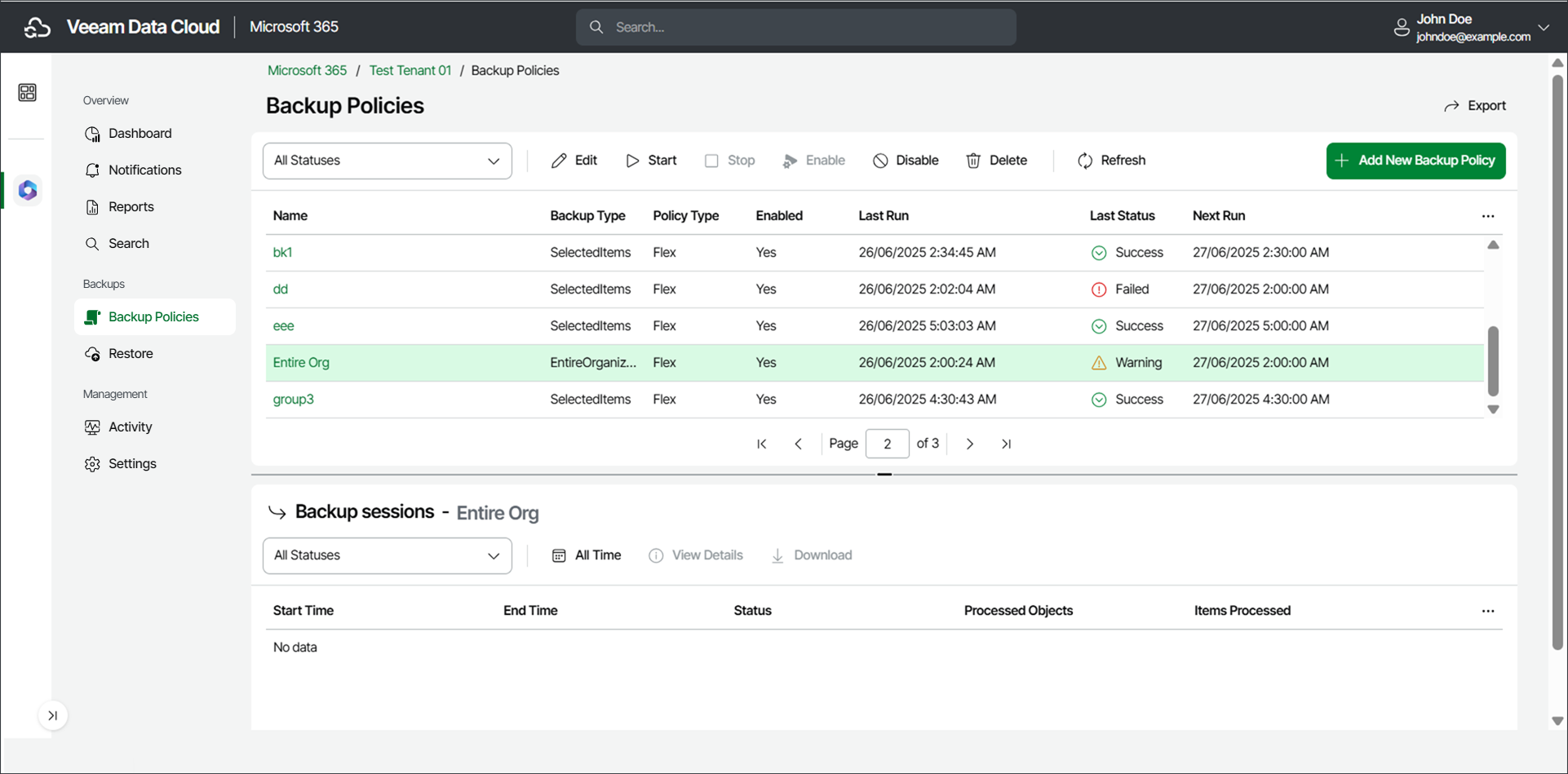Click the Success status icon for bk1
Image resolution: width=1568 pixels, height=774 pixels.
(1099, 253)
